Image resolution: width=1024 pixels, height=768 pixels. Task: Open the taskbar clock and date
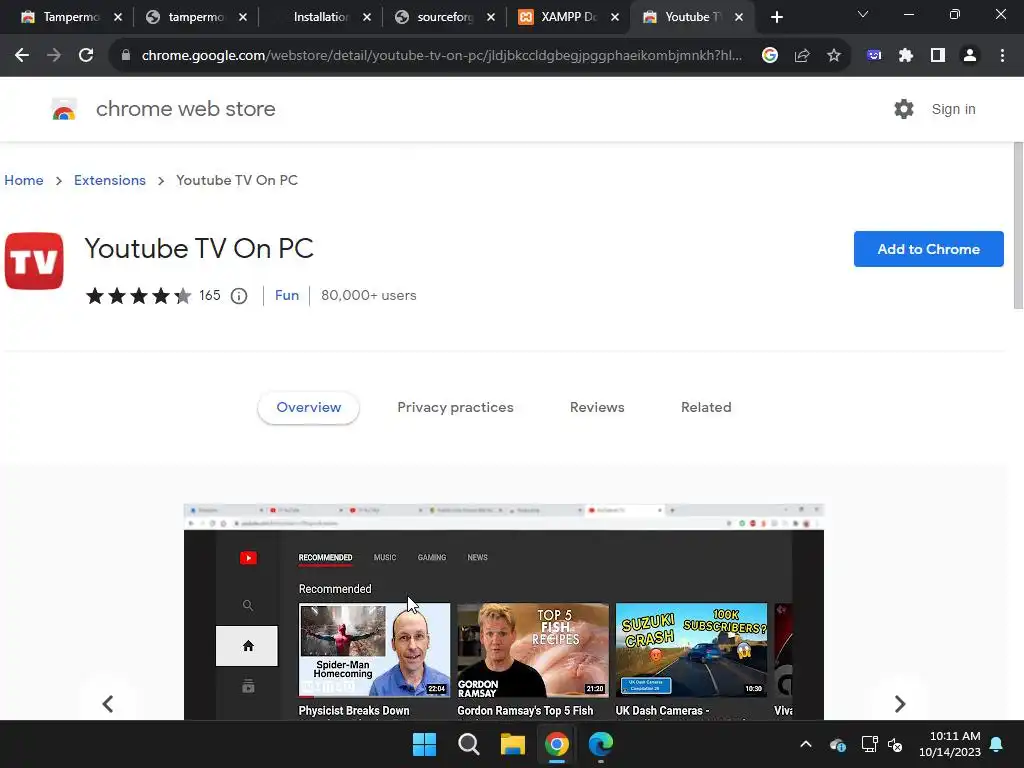950,744
